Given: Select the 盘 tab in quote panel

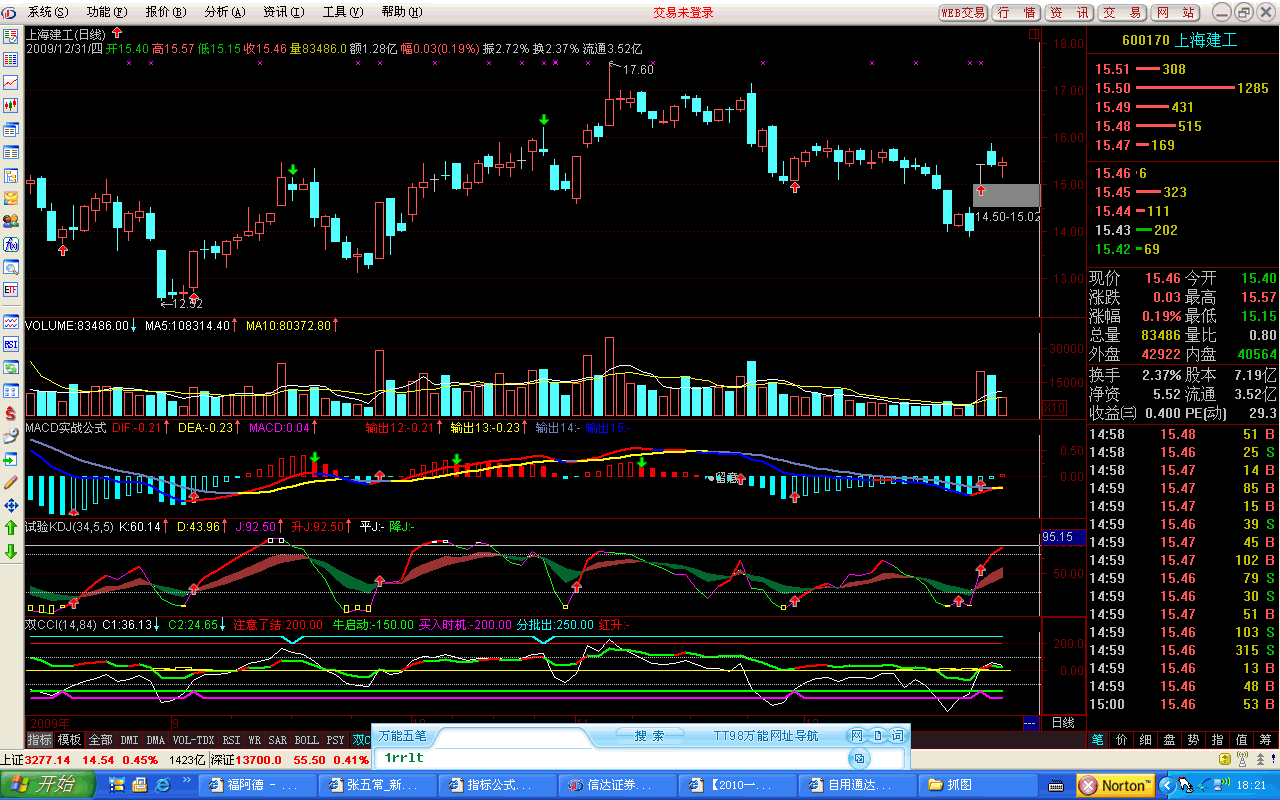Looking at the screenshot, I should 1170,739.
